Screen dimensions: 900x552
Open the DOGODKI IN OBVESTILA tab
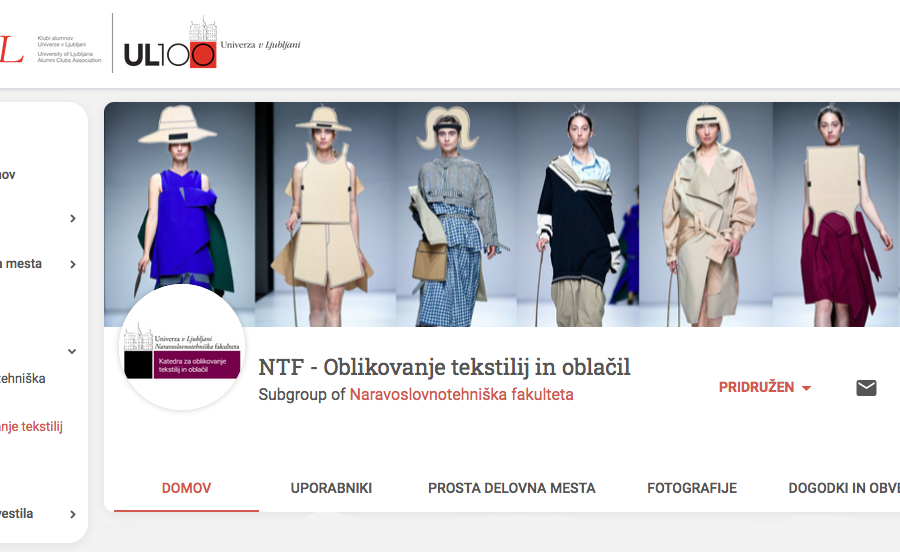[844, 488]
